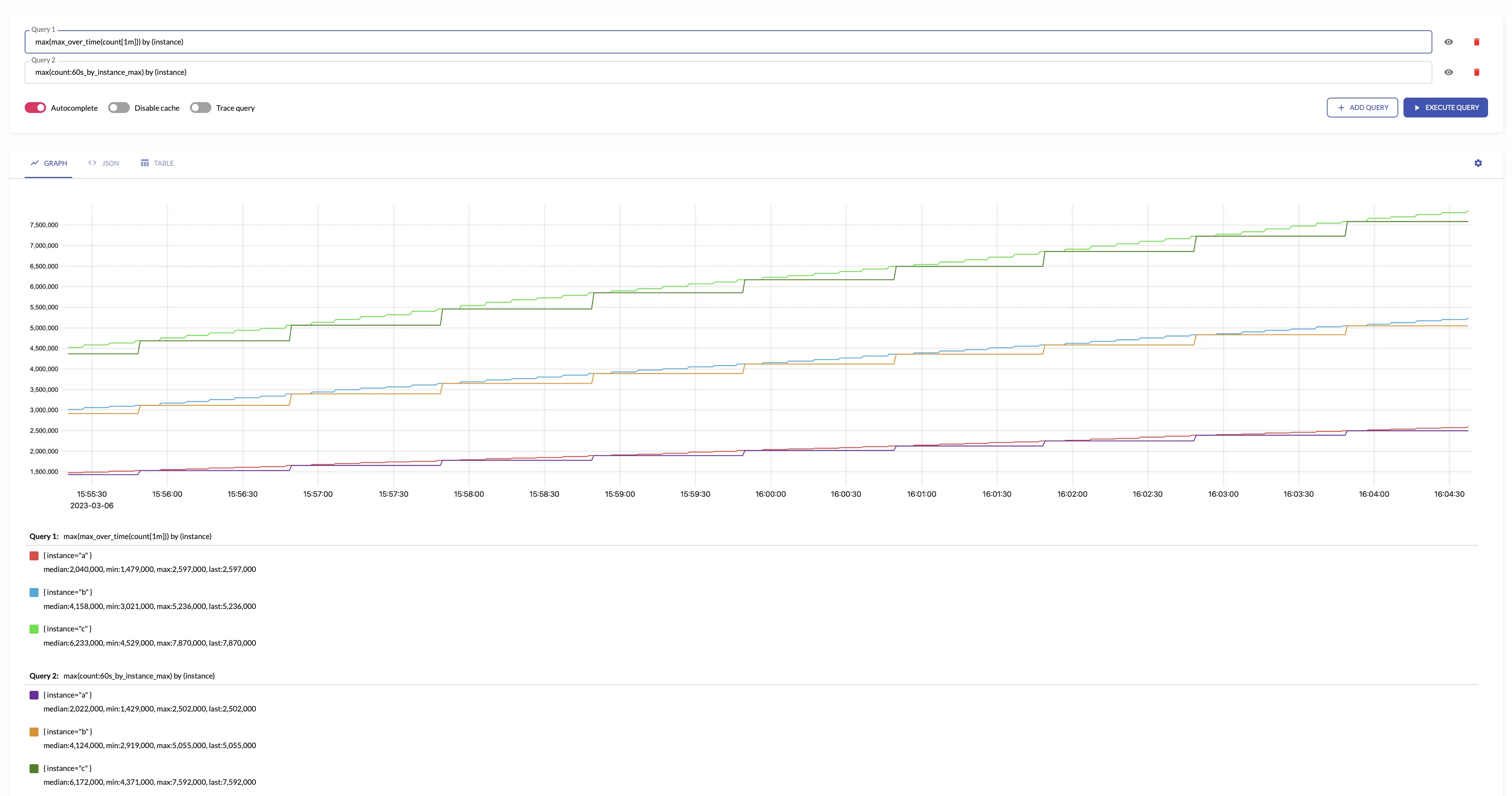1512x796 pixels.
Task: Disable the Autocomplete switch
Action: [35, 107]
